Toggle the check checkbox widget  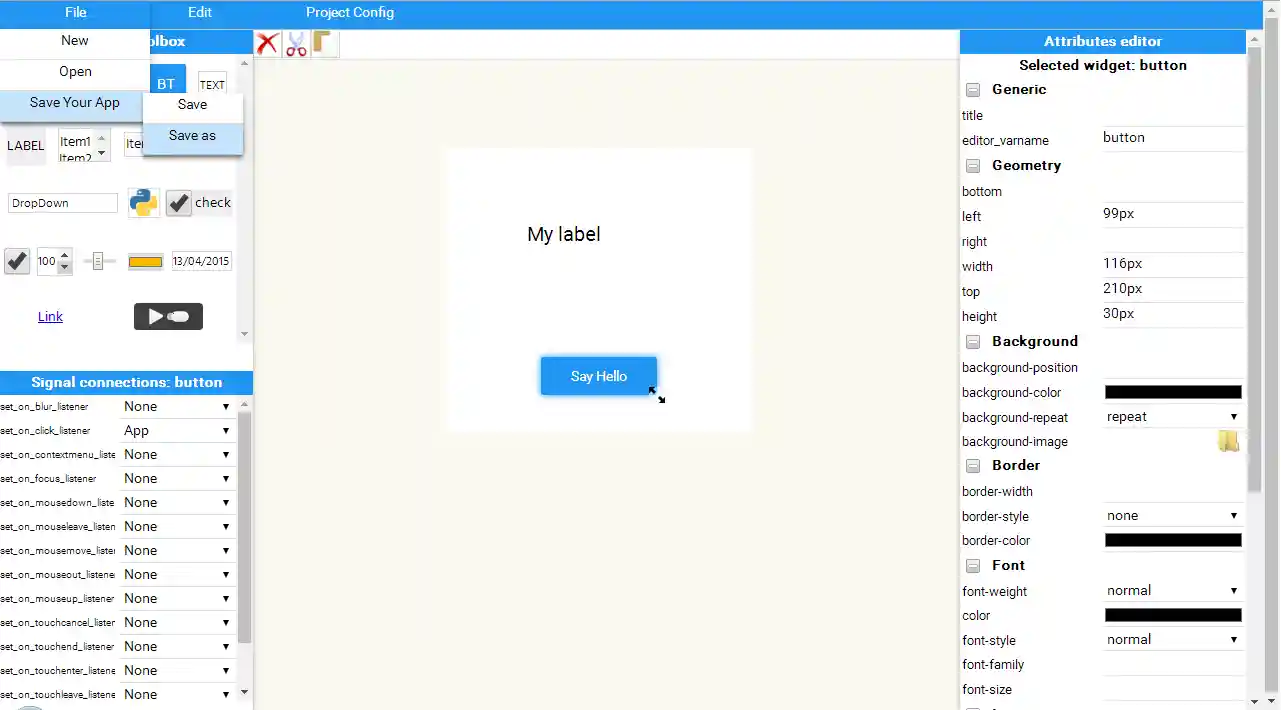(x=178, y=202)
